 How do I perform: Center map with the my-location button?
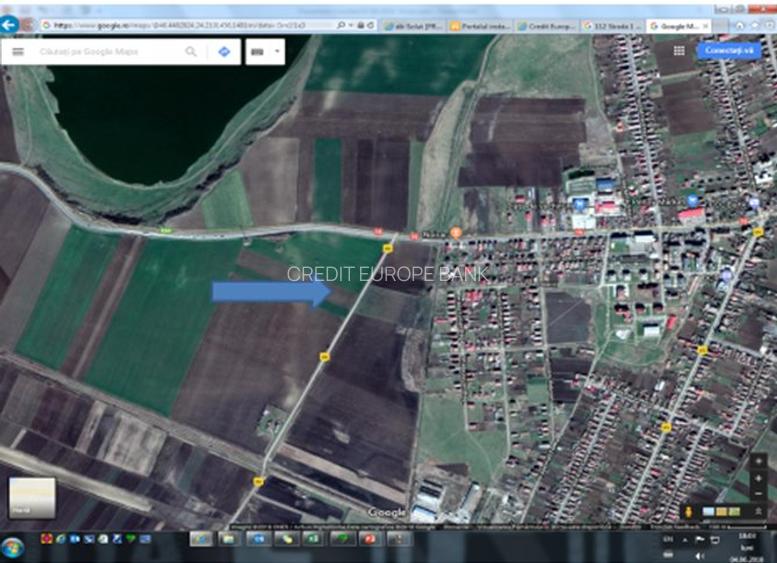click(x=758, y=461)
